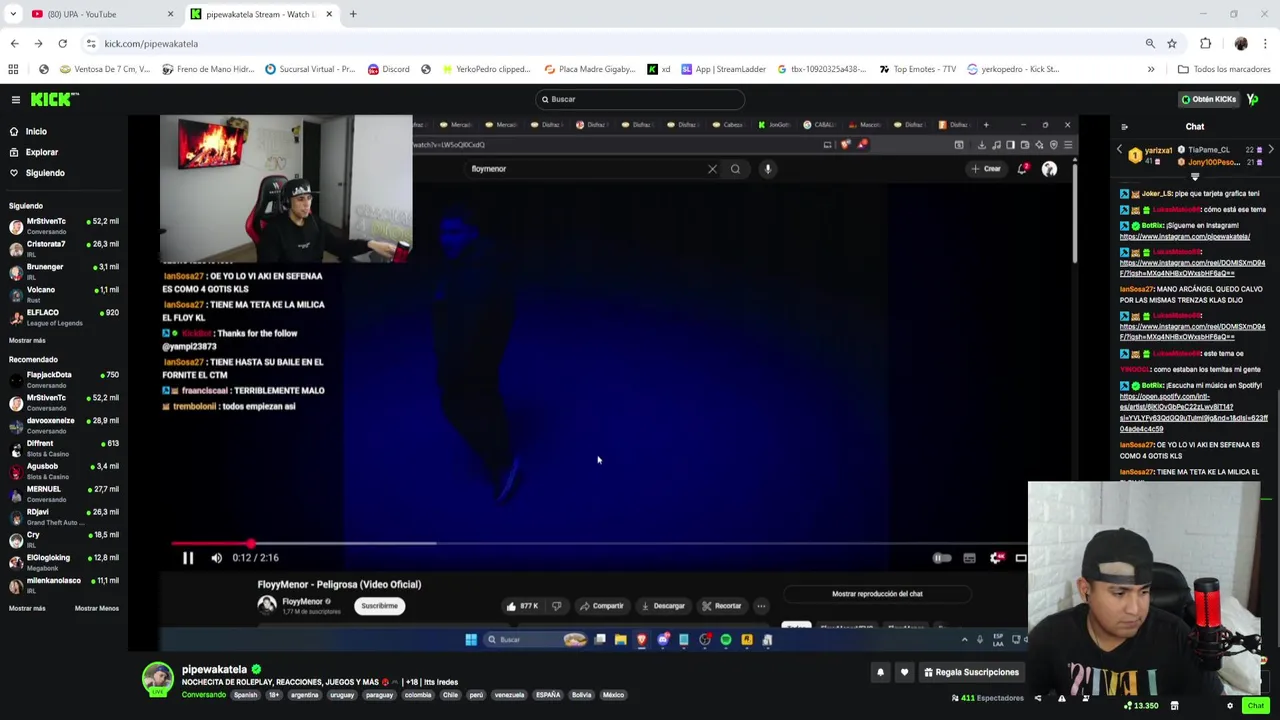Screen dimensions: 1280x720
Task: Expand followed channels with Mostrar más
Action: pyautogui.click(x=27, y=340)
